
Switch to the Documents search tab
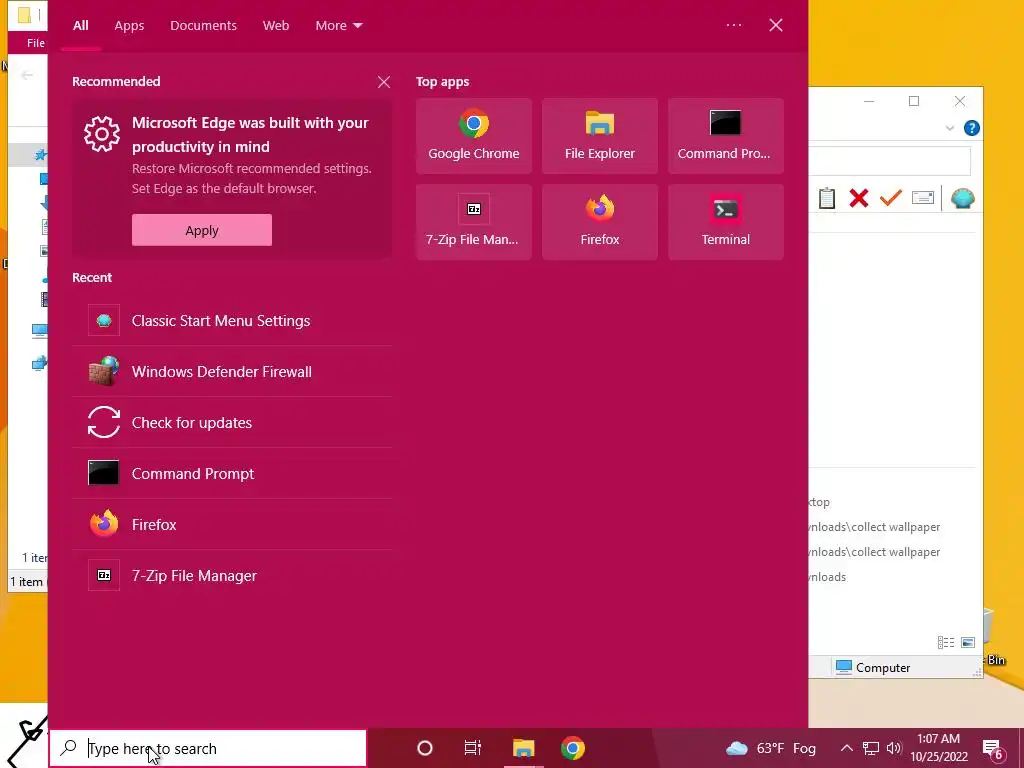[203, 25]
